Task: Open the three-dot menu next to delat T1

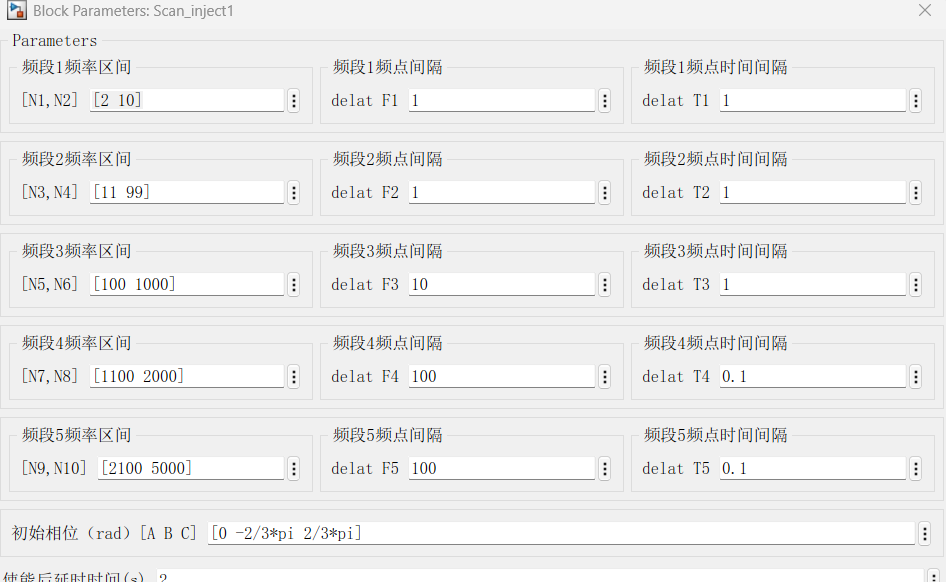Action: point(916,101)
